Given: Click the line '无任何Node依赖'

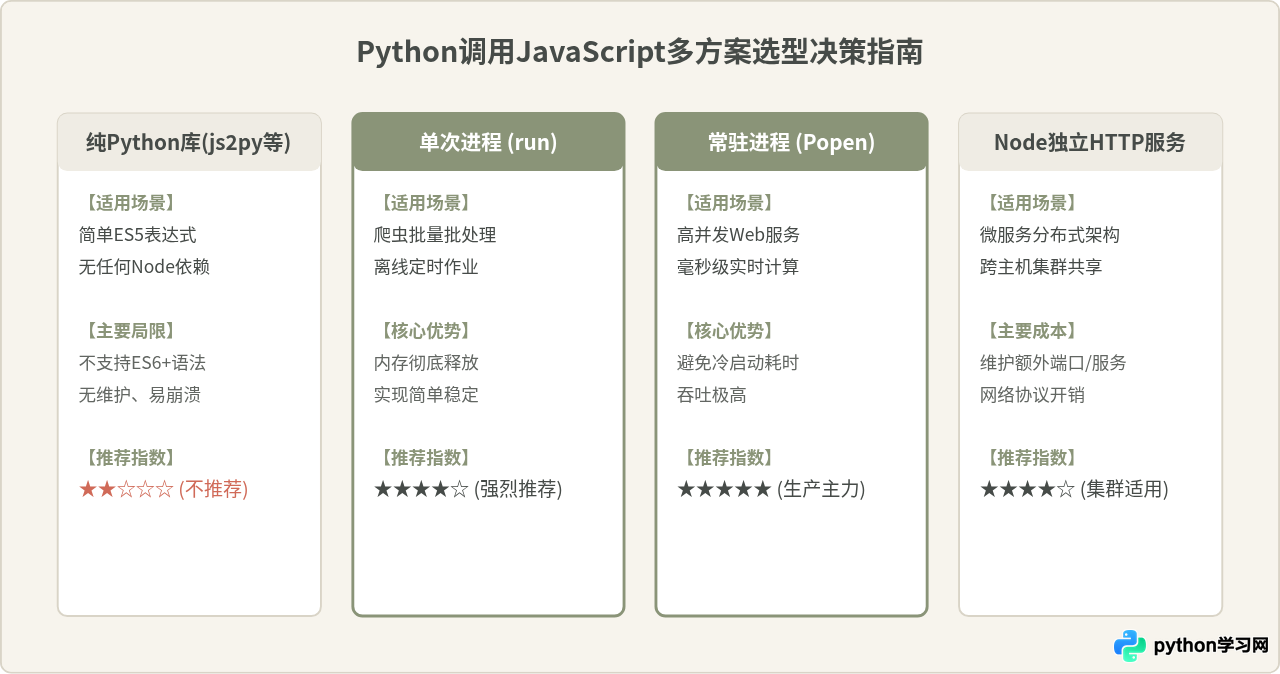Looking at the screenshot, I should point(144,267).
